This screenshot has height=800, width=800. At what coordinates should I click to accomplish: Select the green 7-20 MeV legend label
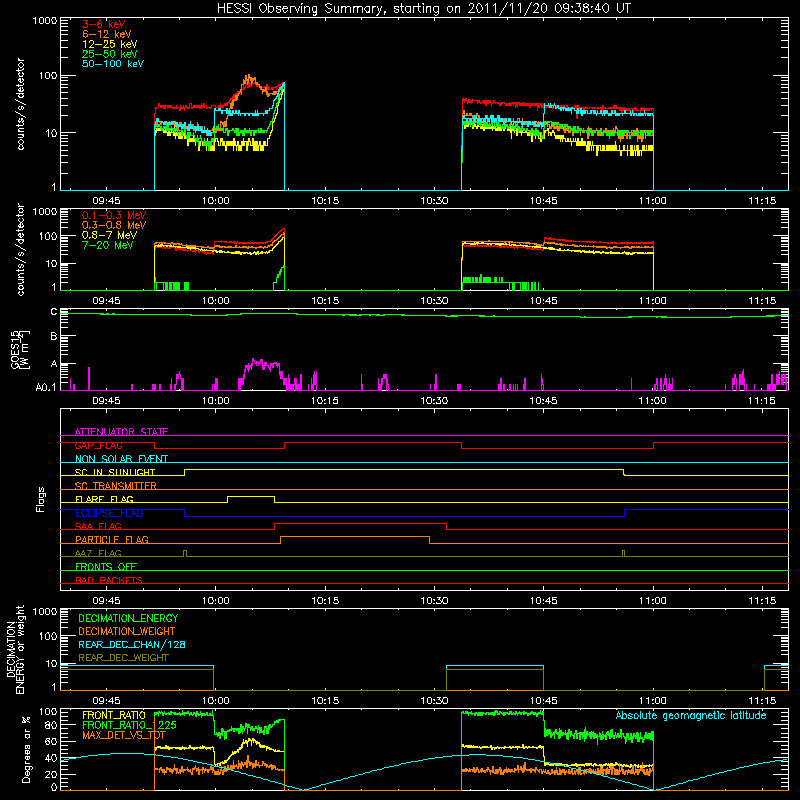pyautogui.click(x=108, y=245)
